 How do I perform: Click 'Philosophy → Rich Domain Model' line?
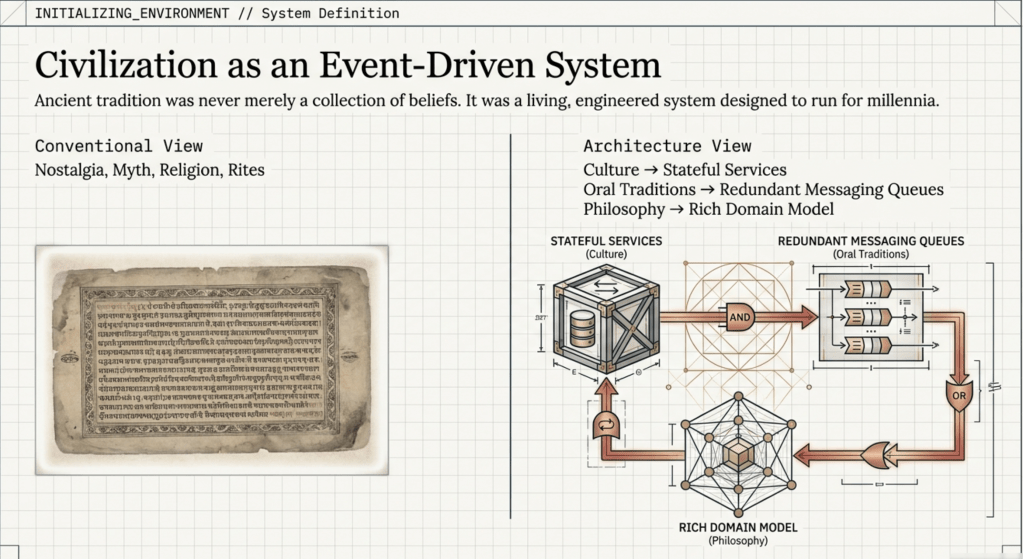(709, 209)
